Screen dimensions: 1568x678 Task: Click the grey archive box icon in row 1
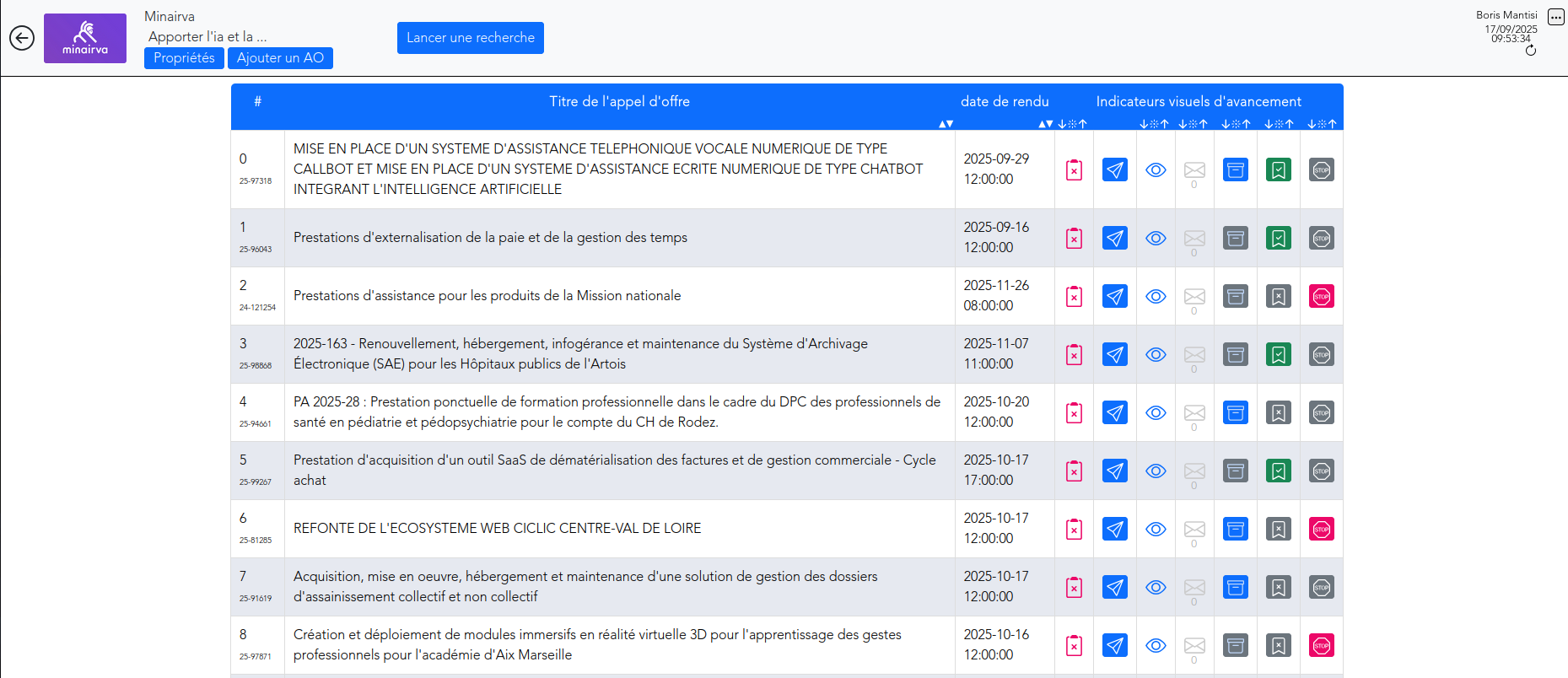[1235, 239]
